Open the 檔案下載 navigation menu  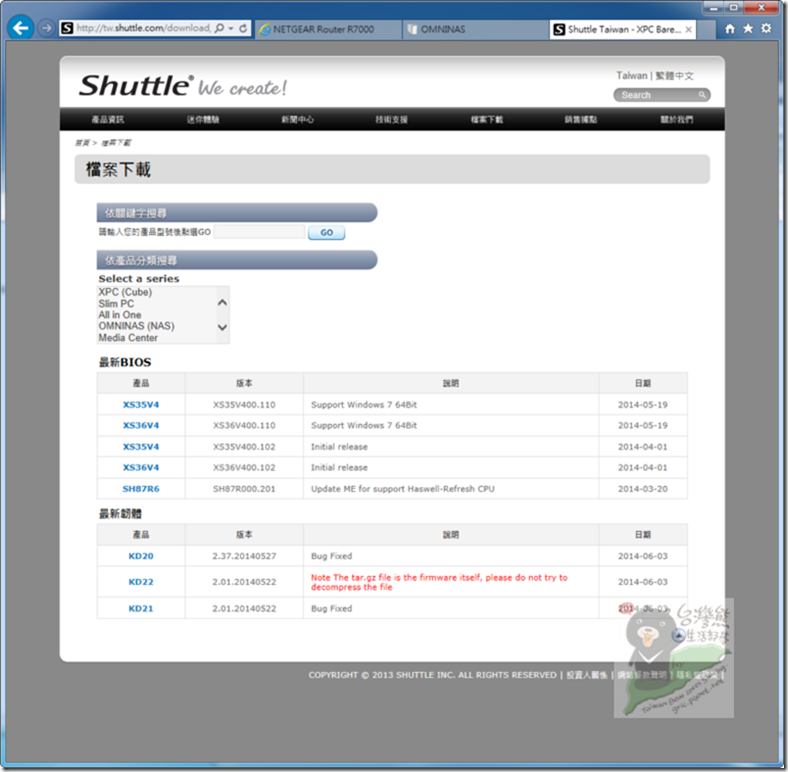tap(487, 119)
